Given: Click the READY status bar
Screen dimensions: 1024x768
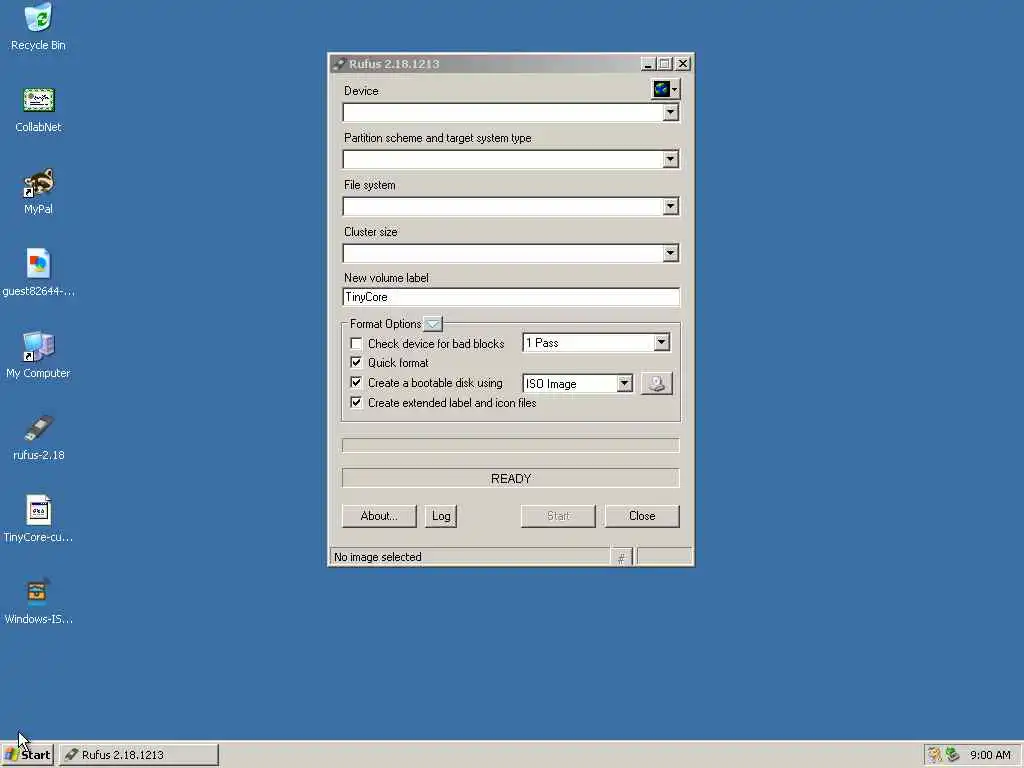Looking at the screenshot, I should pyautogui.click(x=511, y=479).
